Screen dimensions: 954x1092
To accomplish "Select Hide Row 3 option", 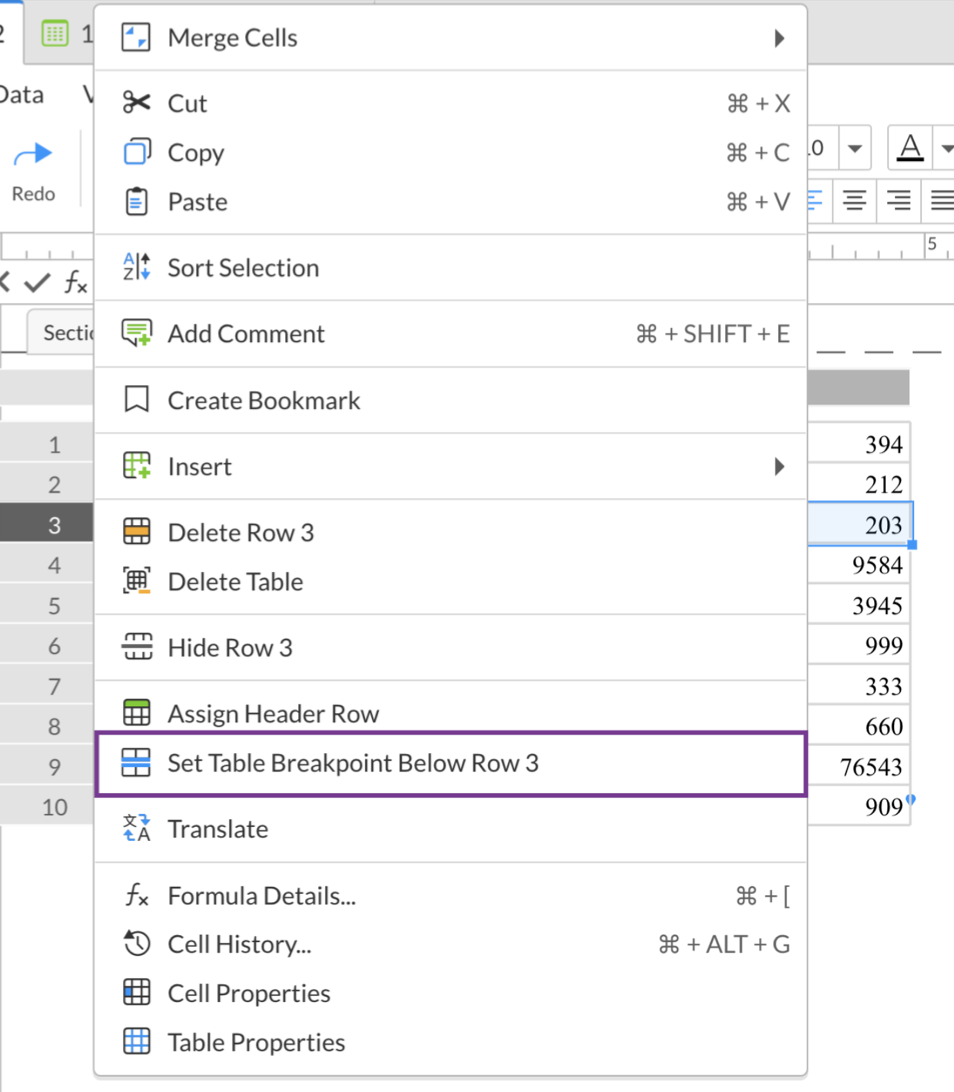I will pyautogui.click(x=451, y=648).
